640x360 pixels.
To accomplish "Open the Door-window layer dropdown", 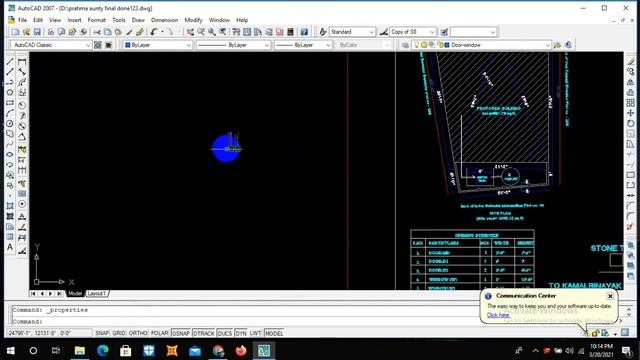I will tap(482, 45).
